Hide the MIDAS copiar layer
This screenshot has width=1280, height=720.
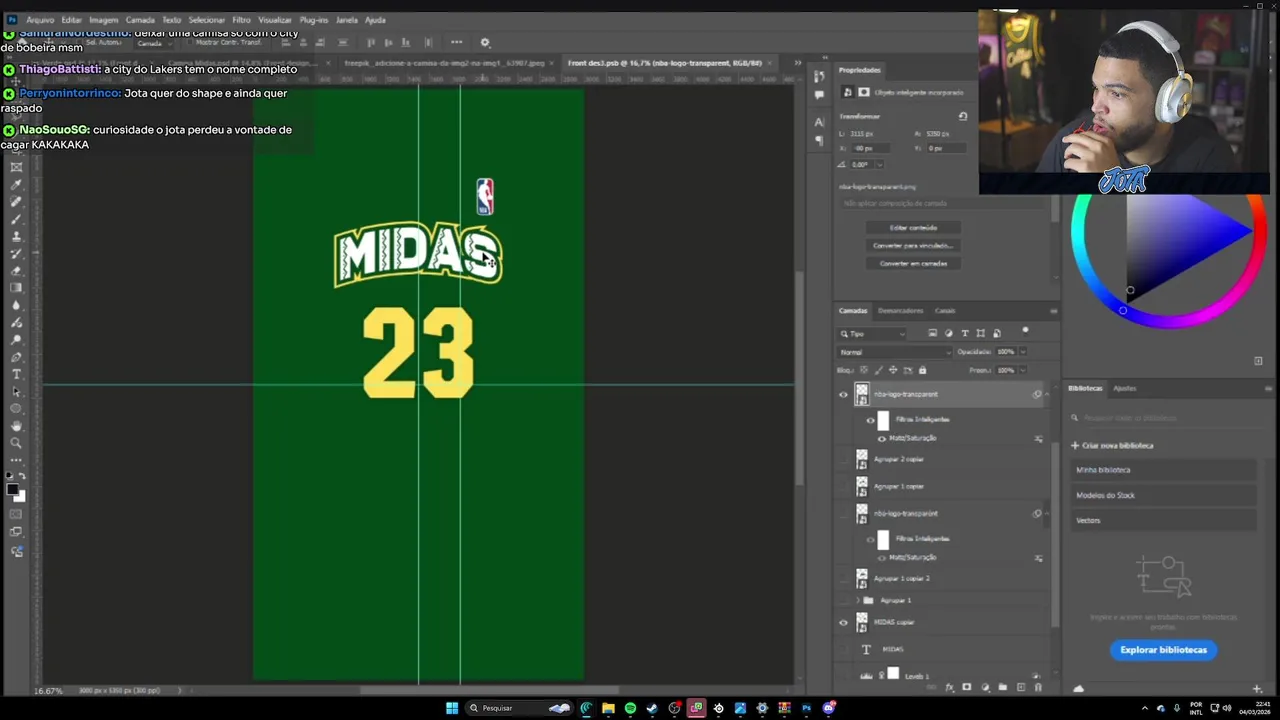pyautogui.click(x=843, y=622)
